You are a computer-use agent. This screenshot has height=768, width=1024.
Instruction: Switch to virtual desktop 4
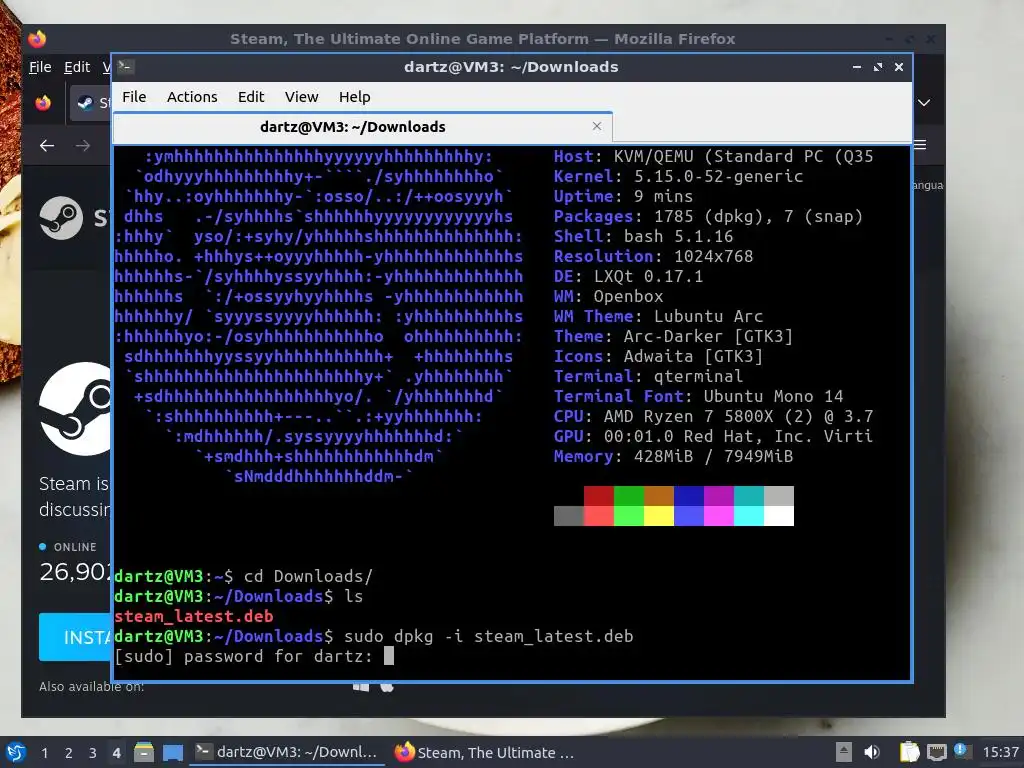[116, 753]
